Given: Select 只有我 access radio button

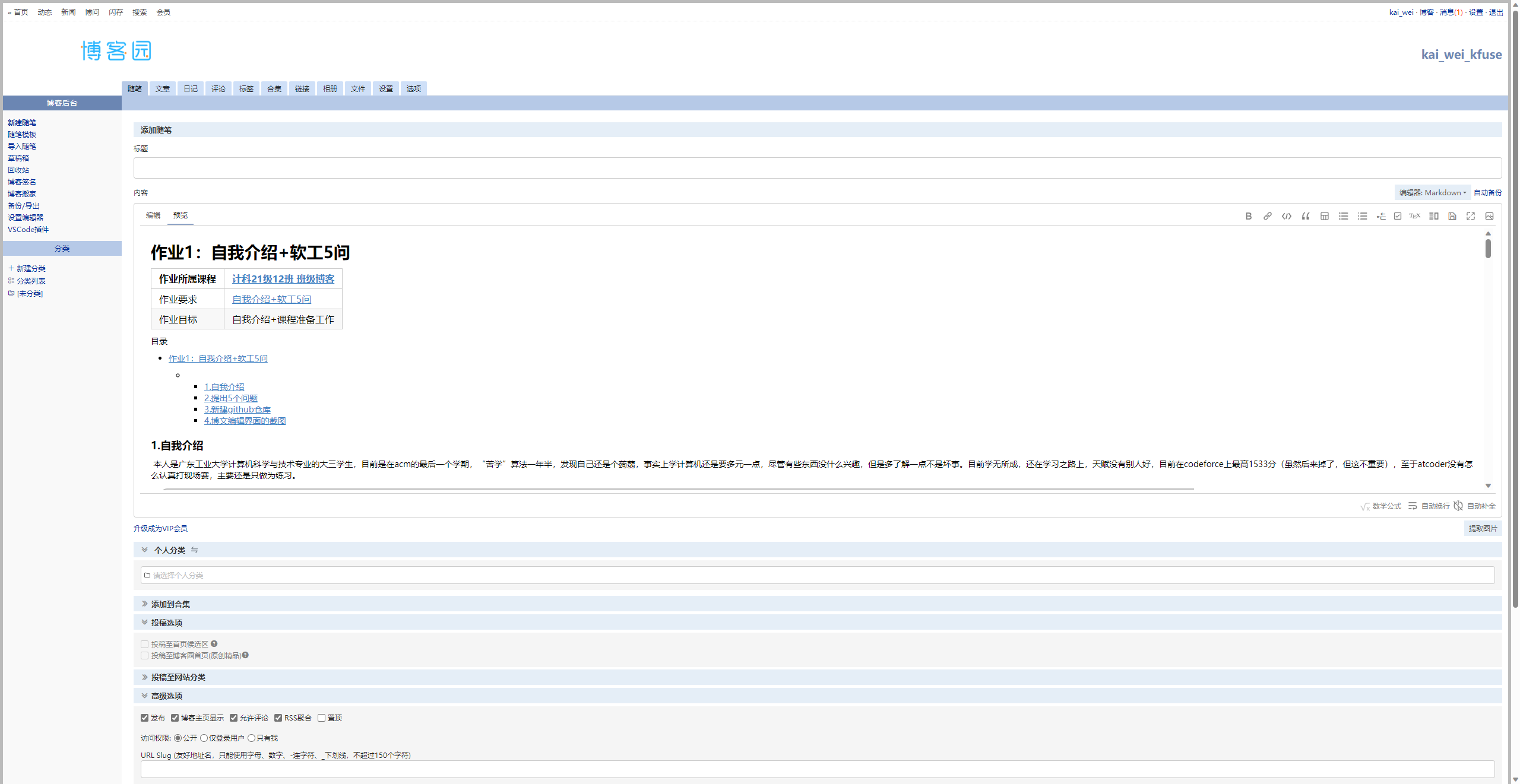Looking at the screenshot, I should coord(251,738).
